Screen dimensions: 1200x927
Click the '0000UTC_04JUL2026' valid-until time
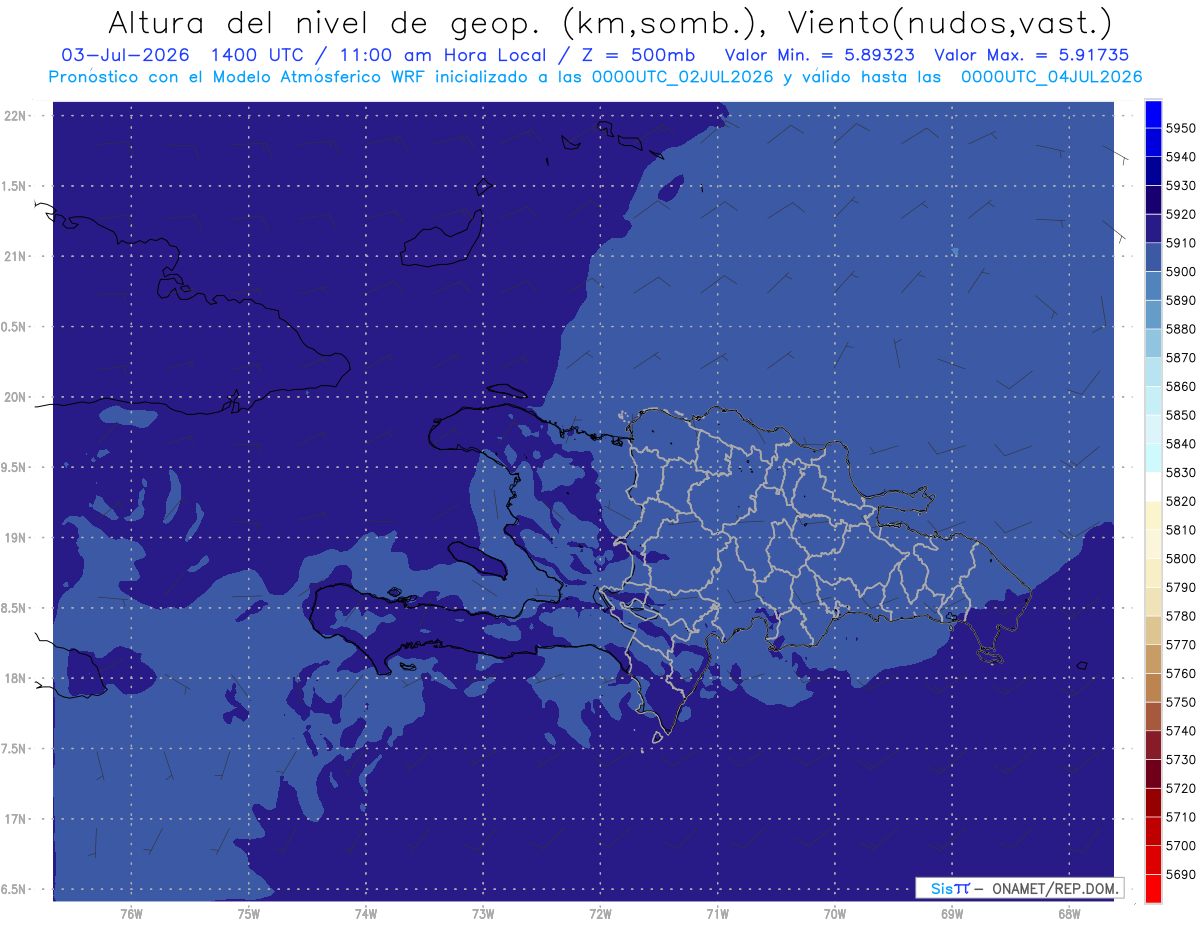click(x=1051, y=77)
